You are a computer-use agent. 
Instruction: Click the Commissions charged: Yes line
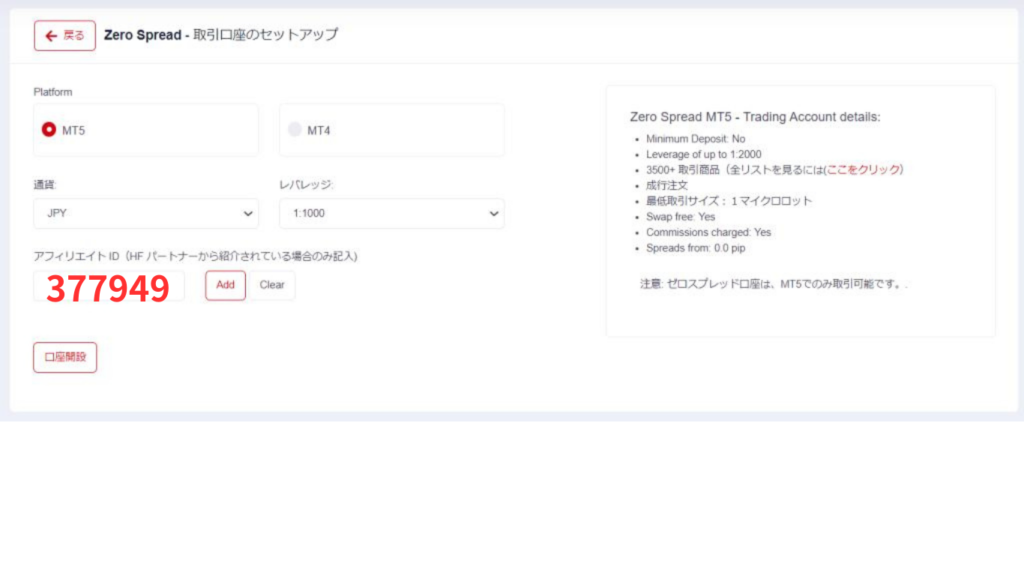coord(709,232)
